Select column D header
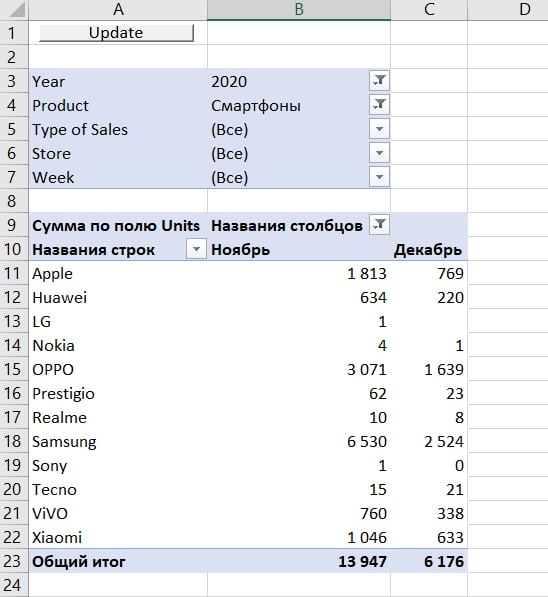This screenshot has height=597, width=548. pos(524,10)
